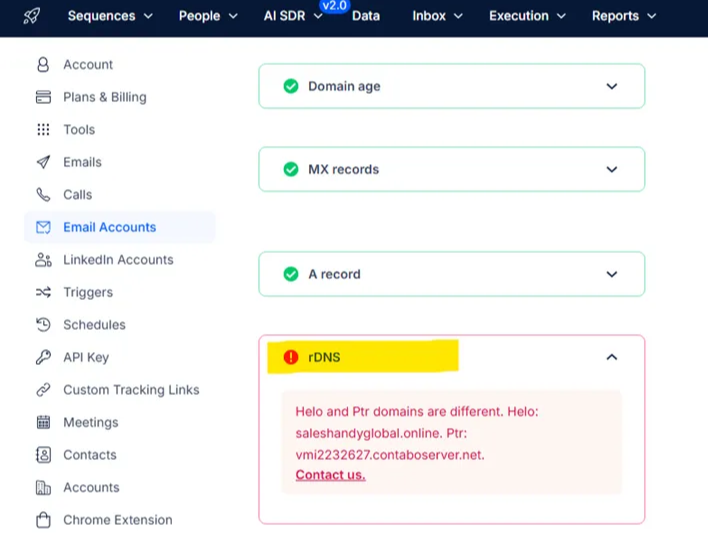This screenshot has height=541, width=708.
Task: Click the rocket logo icon
Action: click(x=32, y=16)
